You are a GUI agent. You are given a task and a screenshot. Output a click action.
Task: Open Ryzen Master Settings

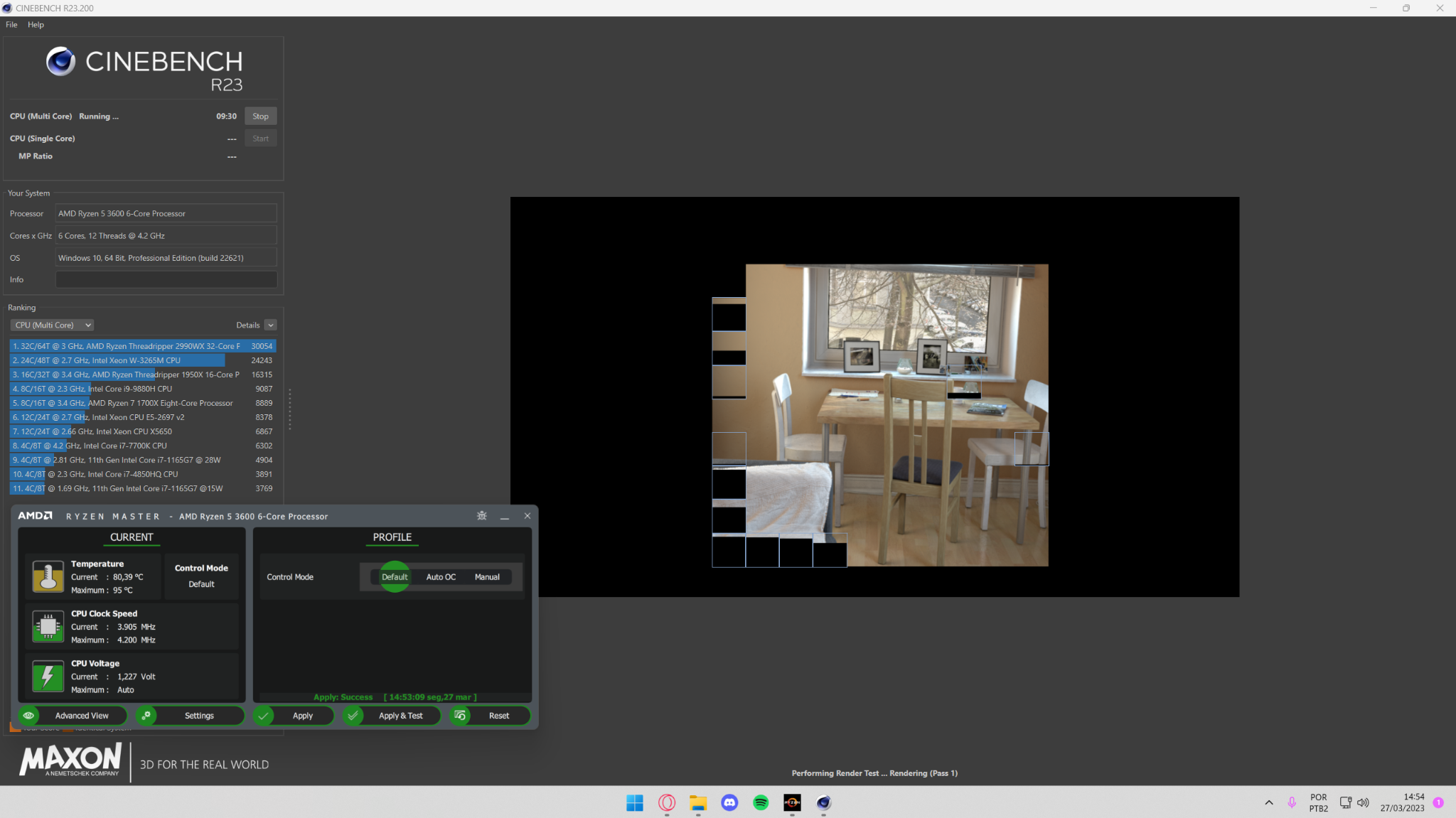[x=191, y=716]
